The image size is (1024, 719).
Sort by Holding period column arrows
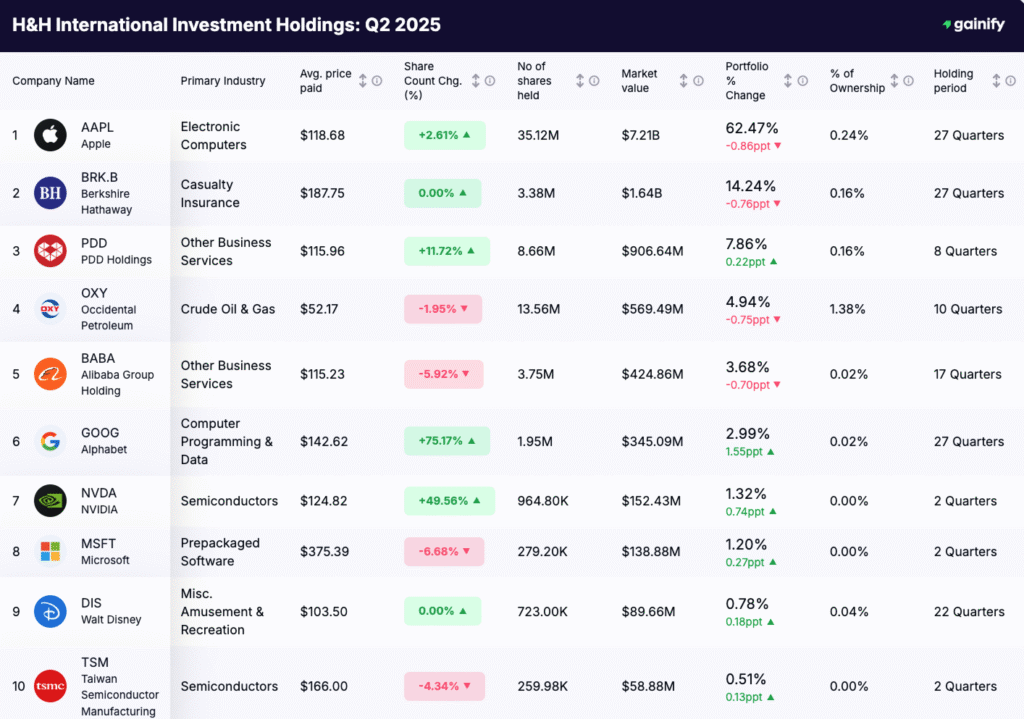click(x=996, y=81)
